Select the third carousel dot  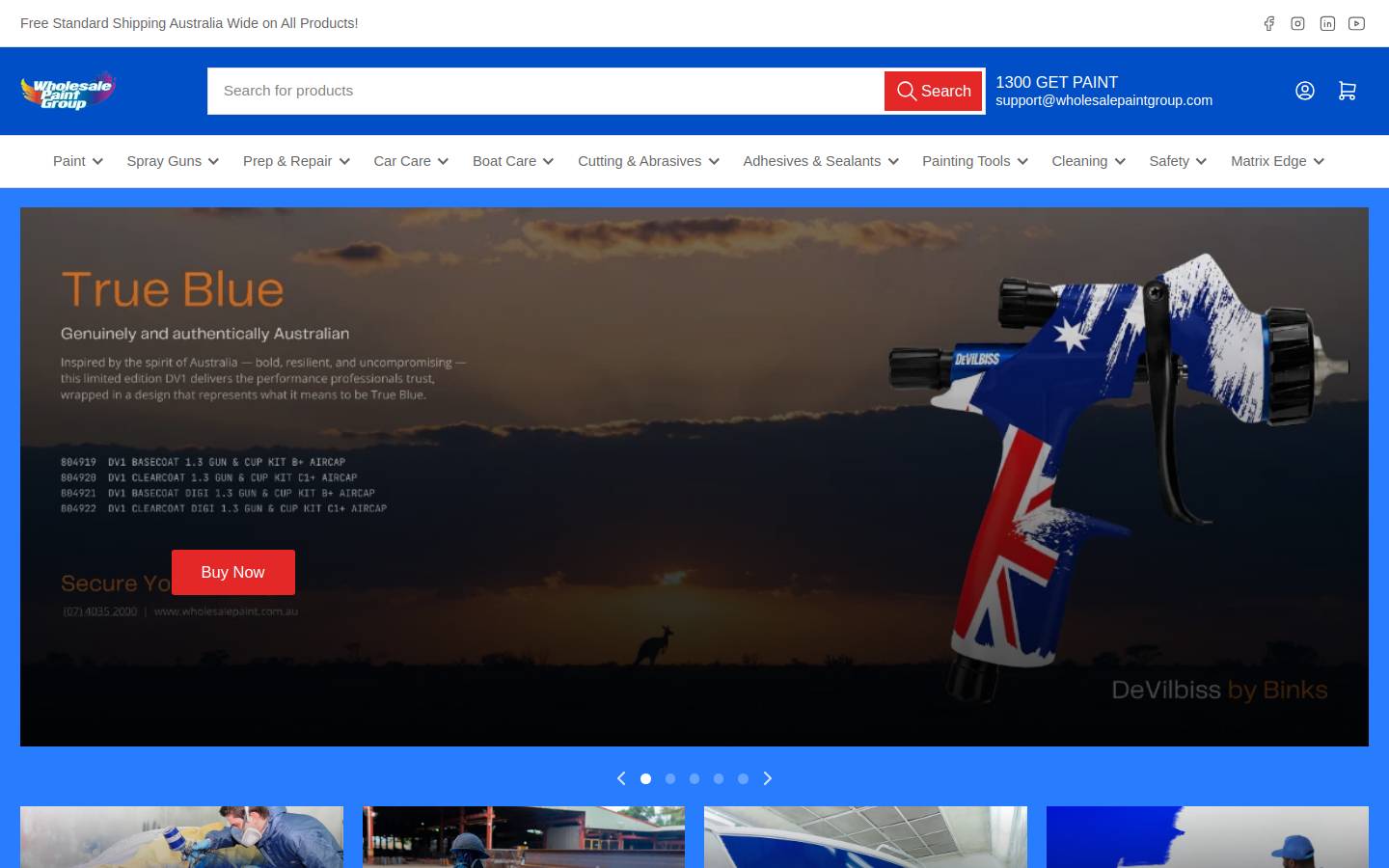coord(694,778)
